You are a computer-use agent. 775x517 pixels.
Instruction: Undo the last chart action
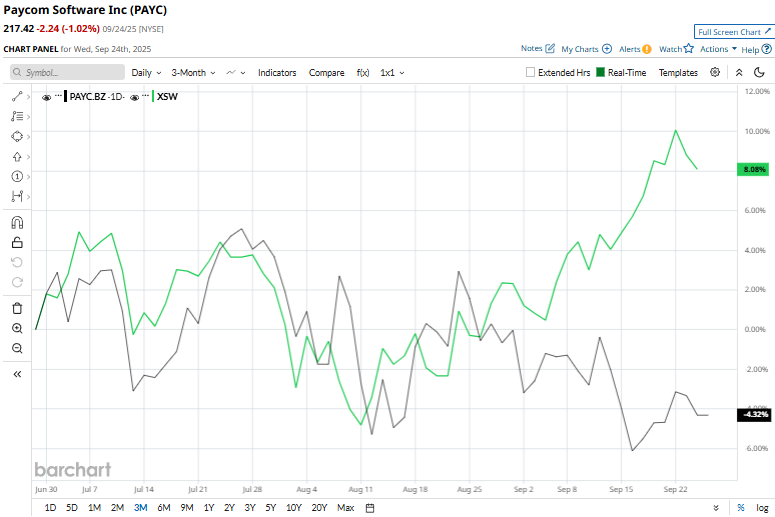[x=17, y=262]
